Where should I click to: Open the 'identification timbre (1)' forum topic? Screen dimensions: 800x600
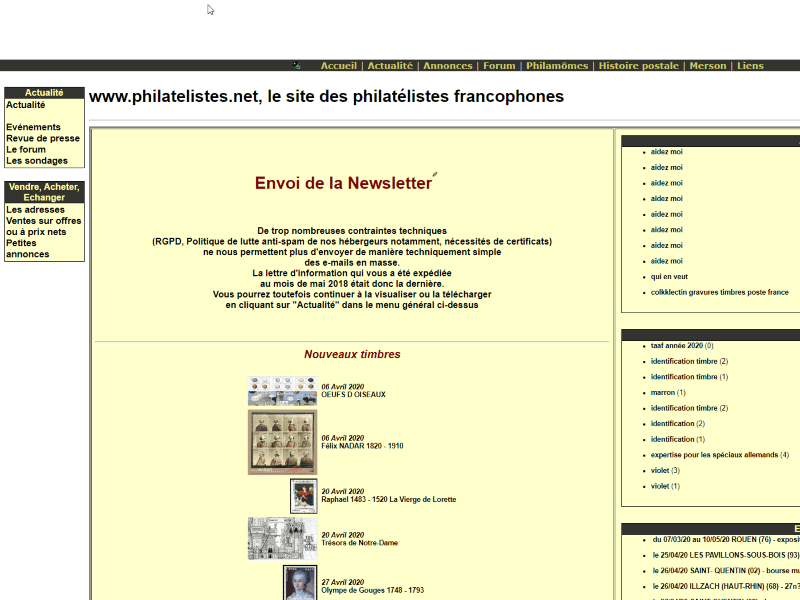pos(689,377)
